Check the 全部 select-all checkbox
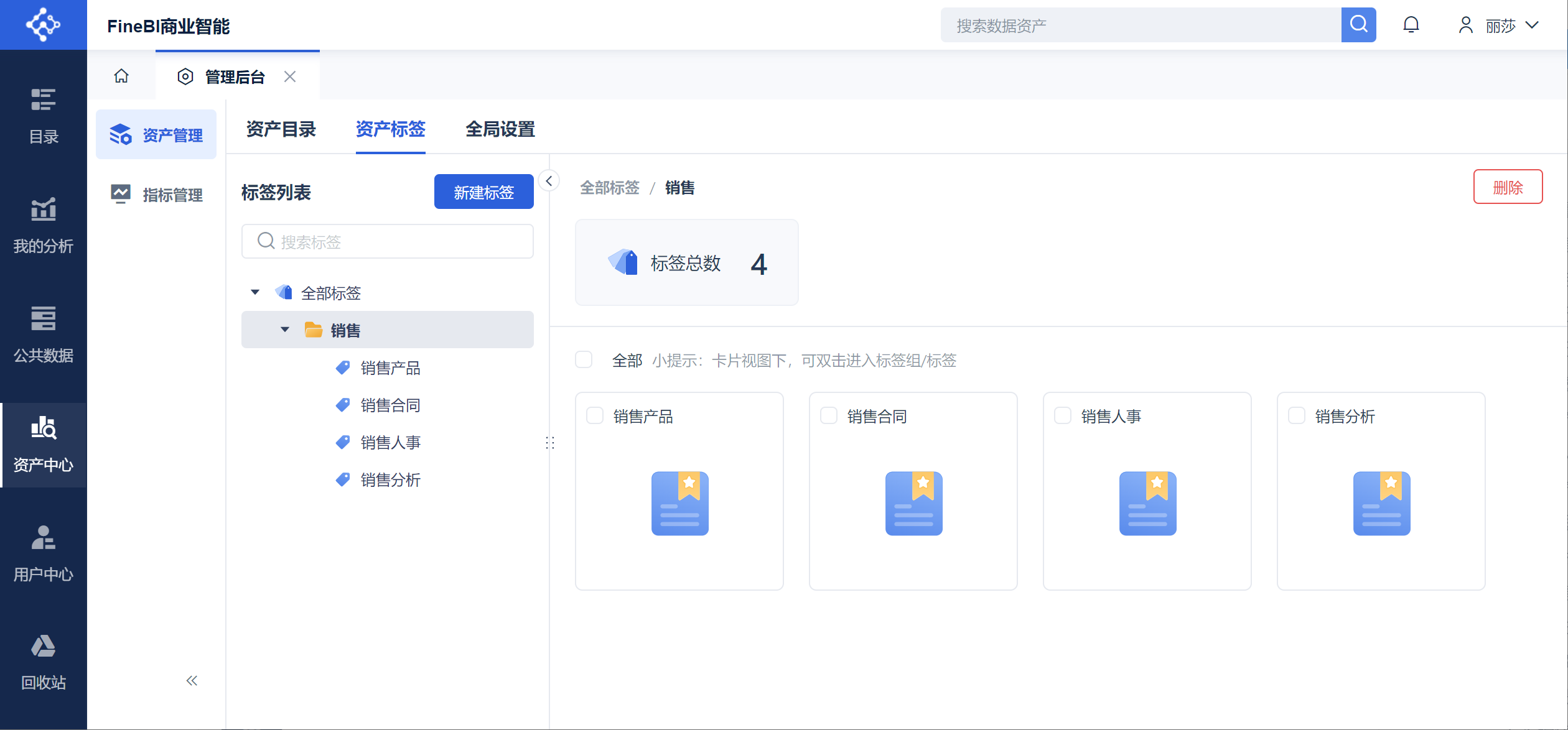Screen dimensions: 1568x730 (584, 359)
